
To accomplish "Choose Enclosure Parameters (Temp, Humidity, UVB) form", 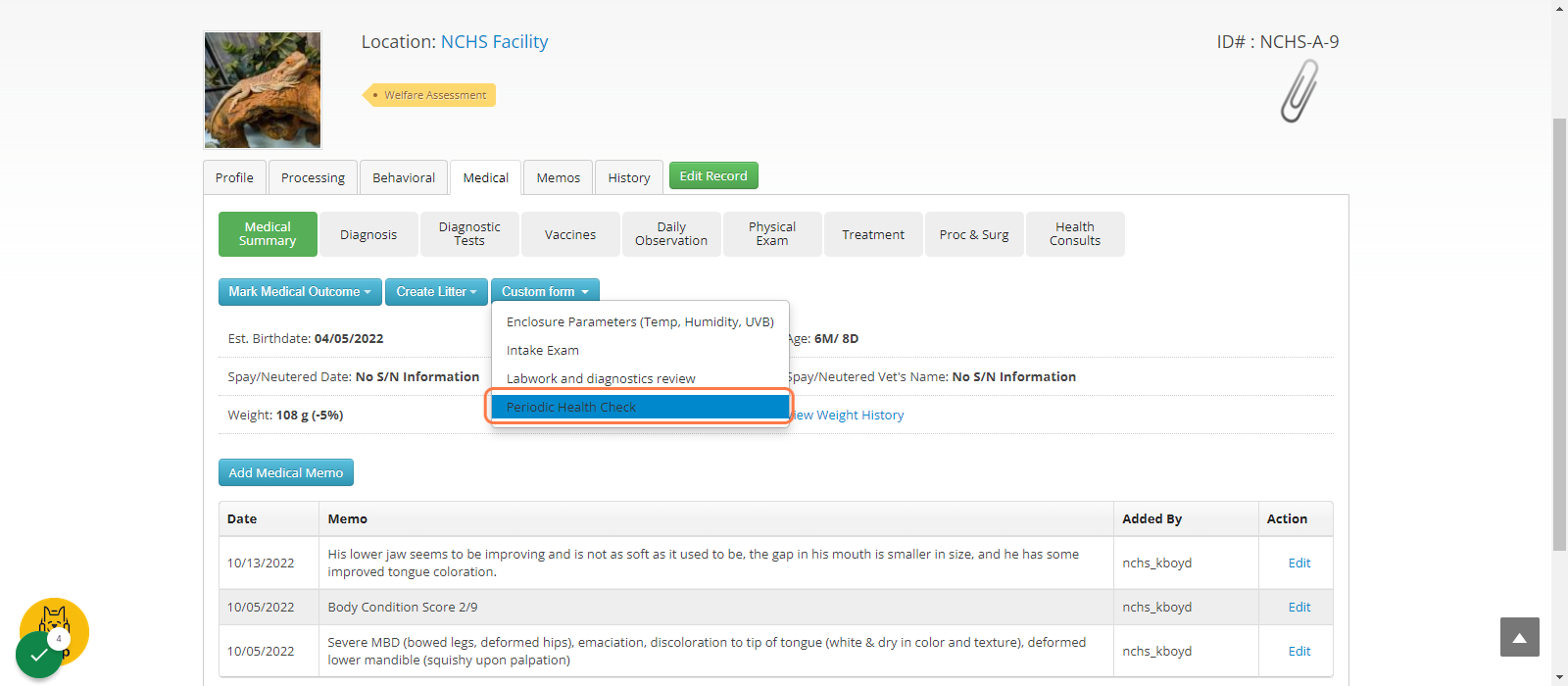I will pyautogui.click(x=640, y=321).
